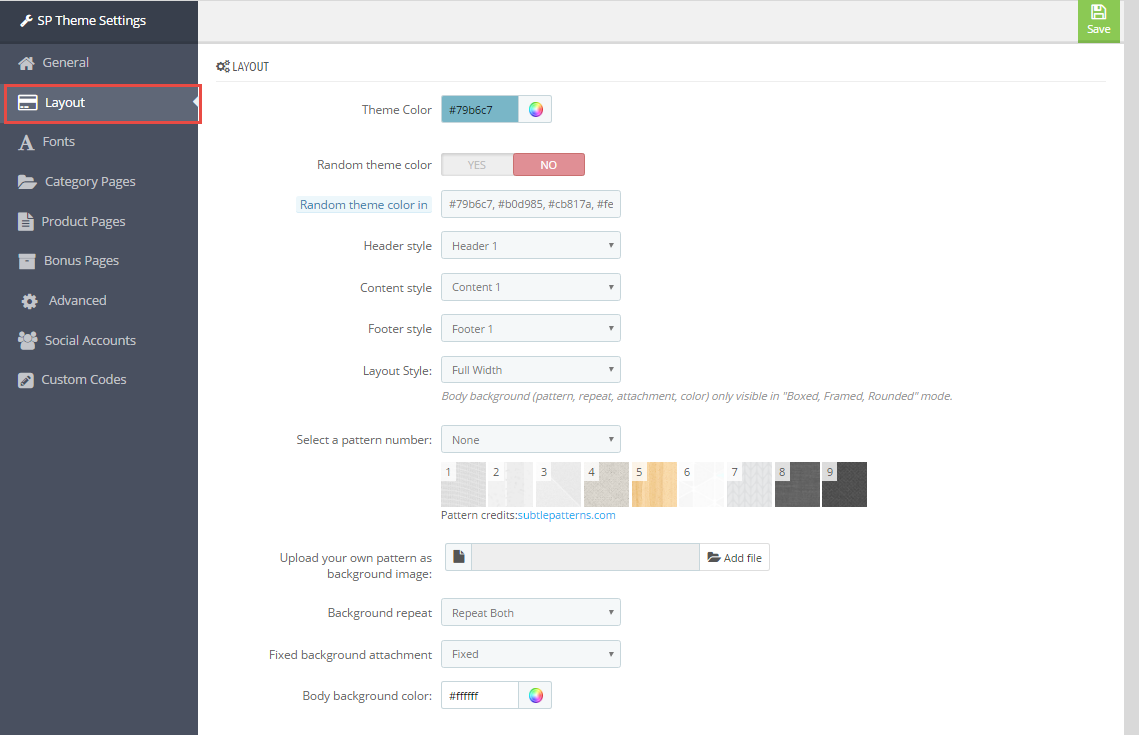Viewport: 1139px width, 735px height.
Task: Open the Layout Style dropdown
Action: 530,370
